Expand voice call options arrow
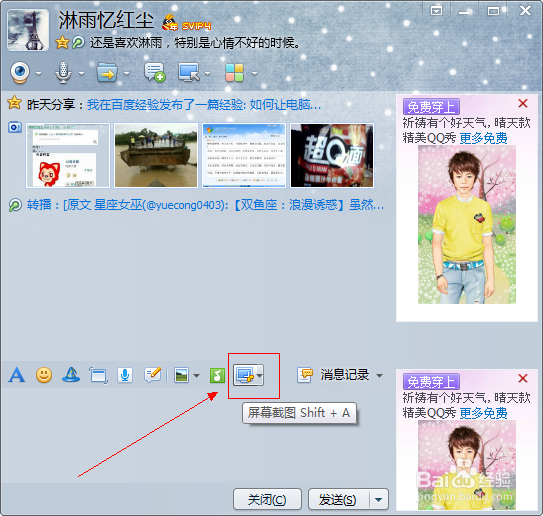The image size is (543, 516). (81, 73)
